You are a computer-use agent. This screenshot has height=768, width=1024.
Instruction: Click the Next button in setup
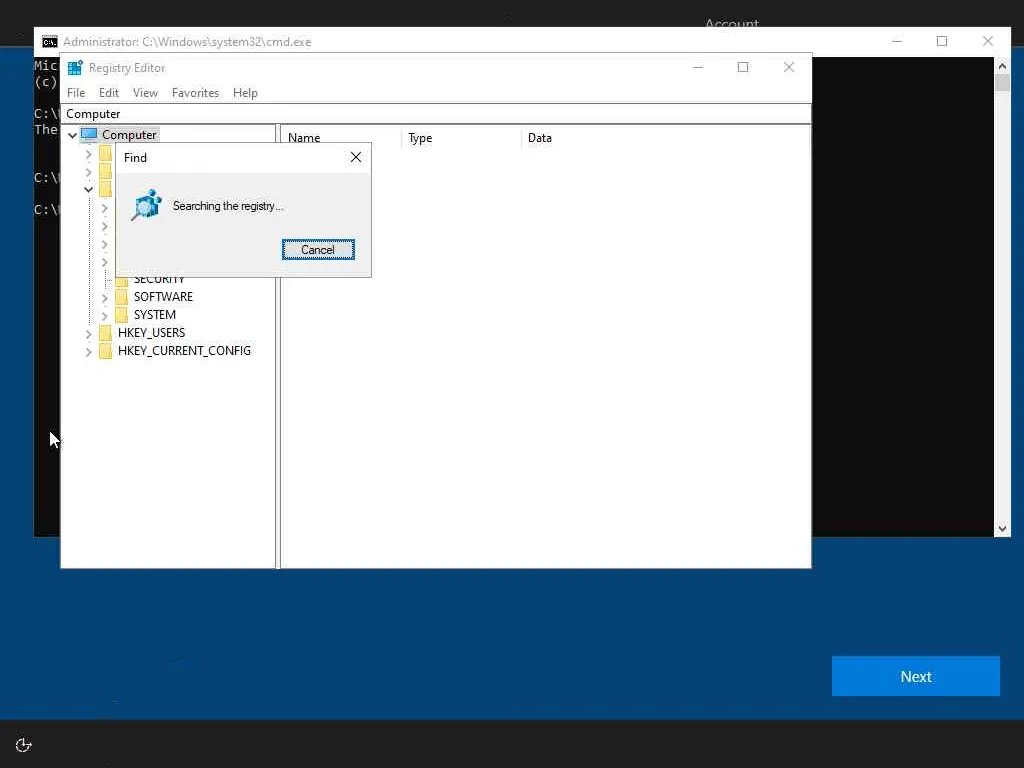point(916,676)
